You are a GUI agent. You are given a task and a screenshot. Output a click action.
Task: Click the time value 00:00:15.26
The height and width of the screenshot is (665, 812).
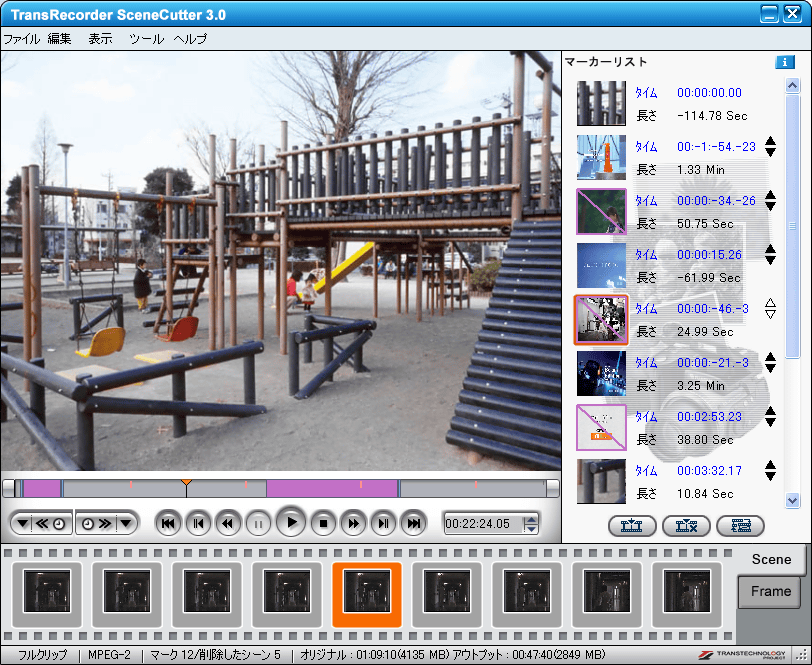[709, 255]
